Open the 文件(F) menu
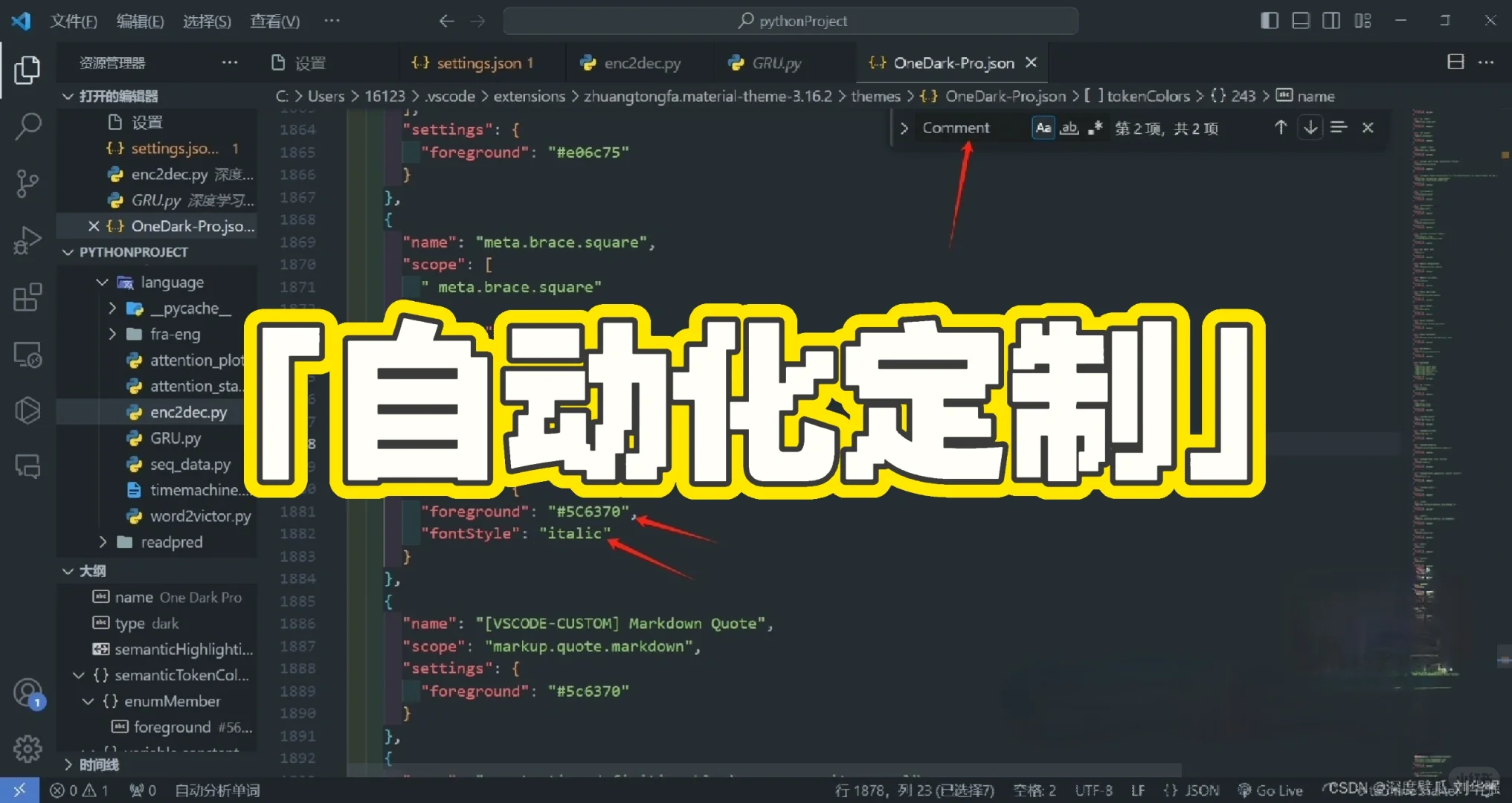The image size is (1512, 803). click(x=73, y=21)
